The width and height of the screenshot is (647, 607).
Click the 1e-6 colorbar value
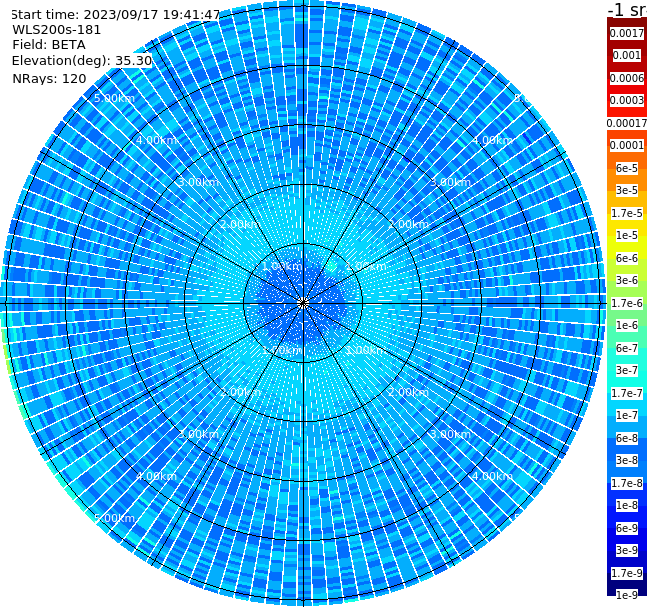click(626, 325)
